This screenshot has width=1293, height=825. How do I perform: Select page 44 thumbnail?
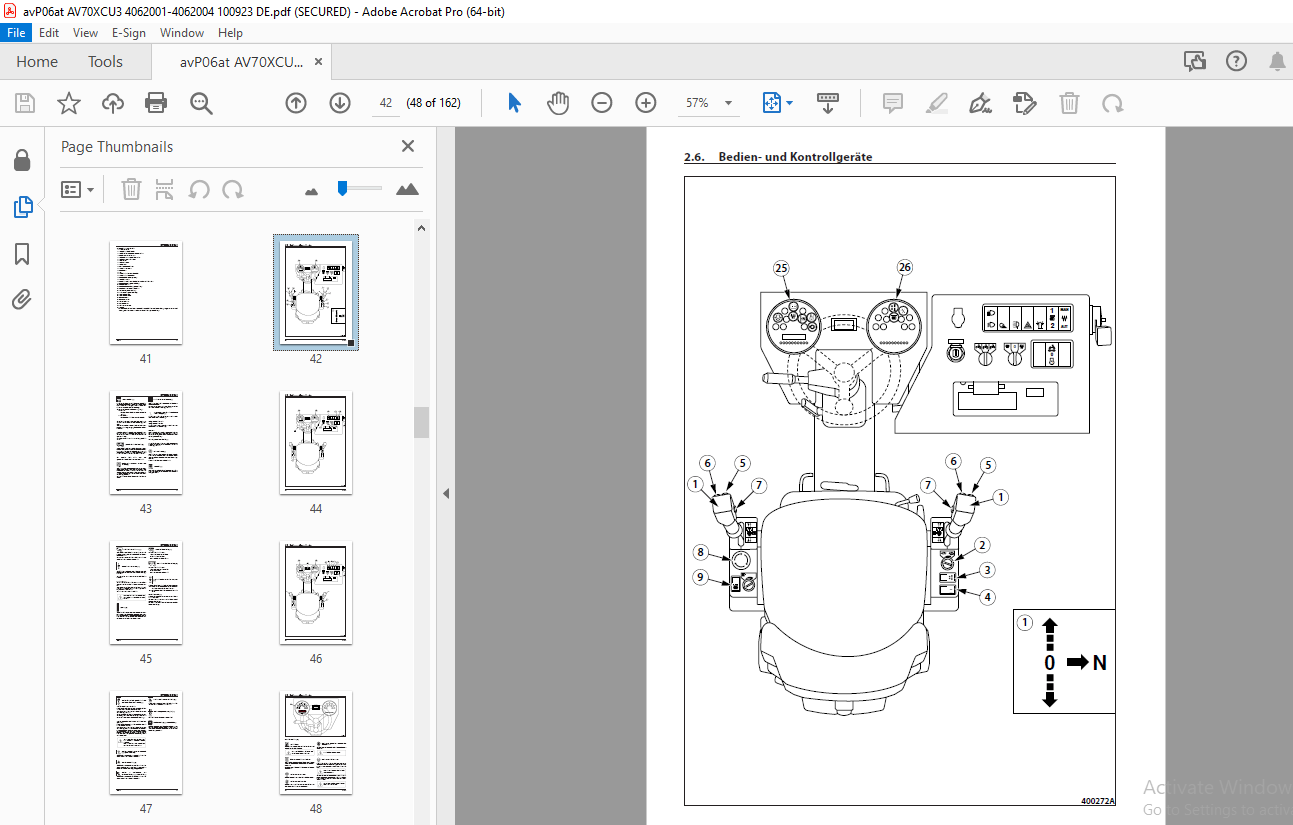[x=316, y=443]
